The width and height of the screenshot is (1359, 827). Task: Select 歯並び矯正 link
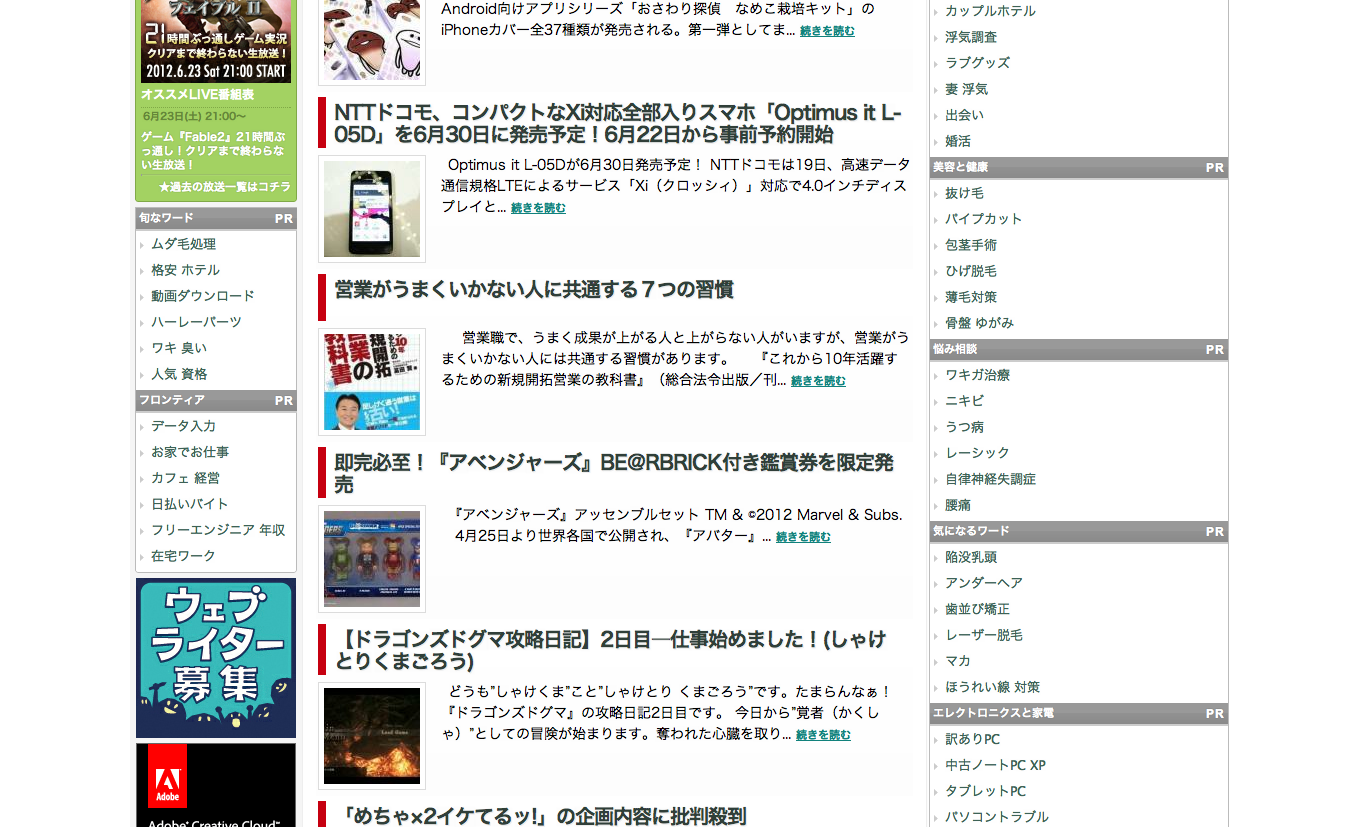[x=977, y=609]
